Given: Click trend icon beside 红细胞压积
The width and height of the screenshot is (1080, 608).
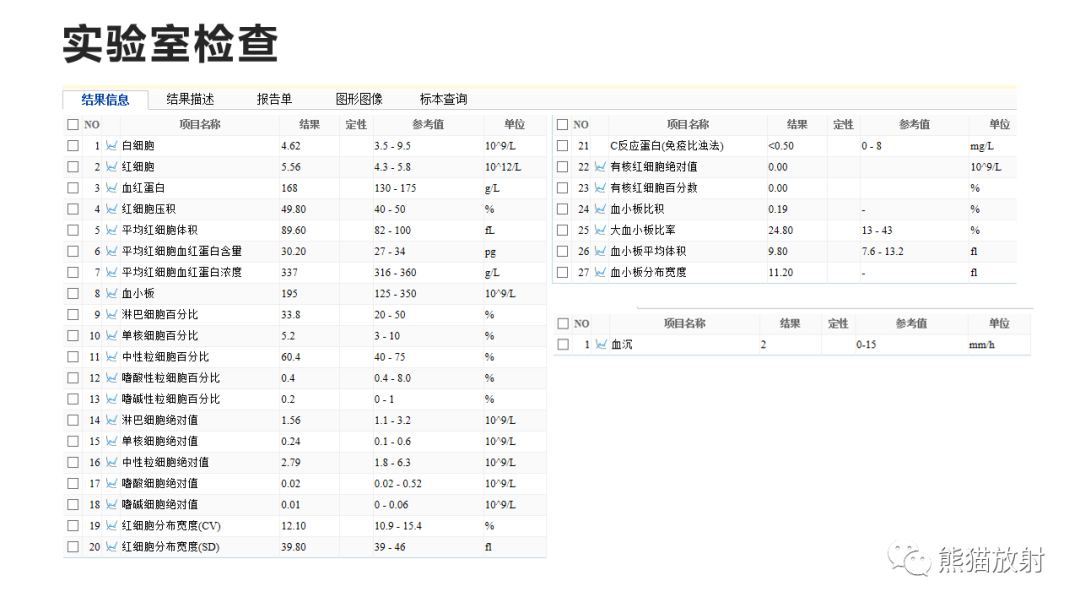Looking at the screenshot, I should 112,209.
